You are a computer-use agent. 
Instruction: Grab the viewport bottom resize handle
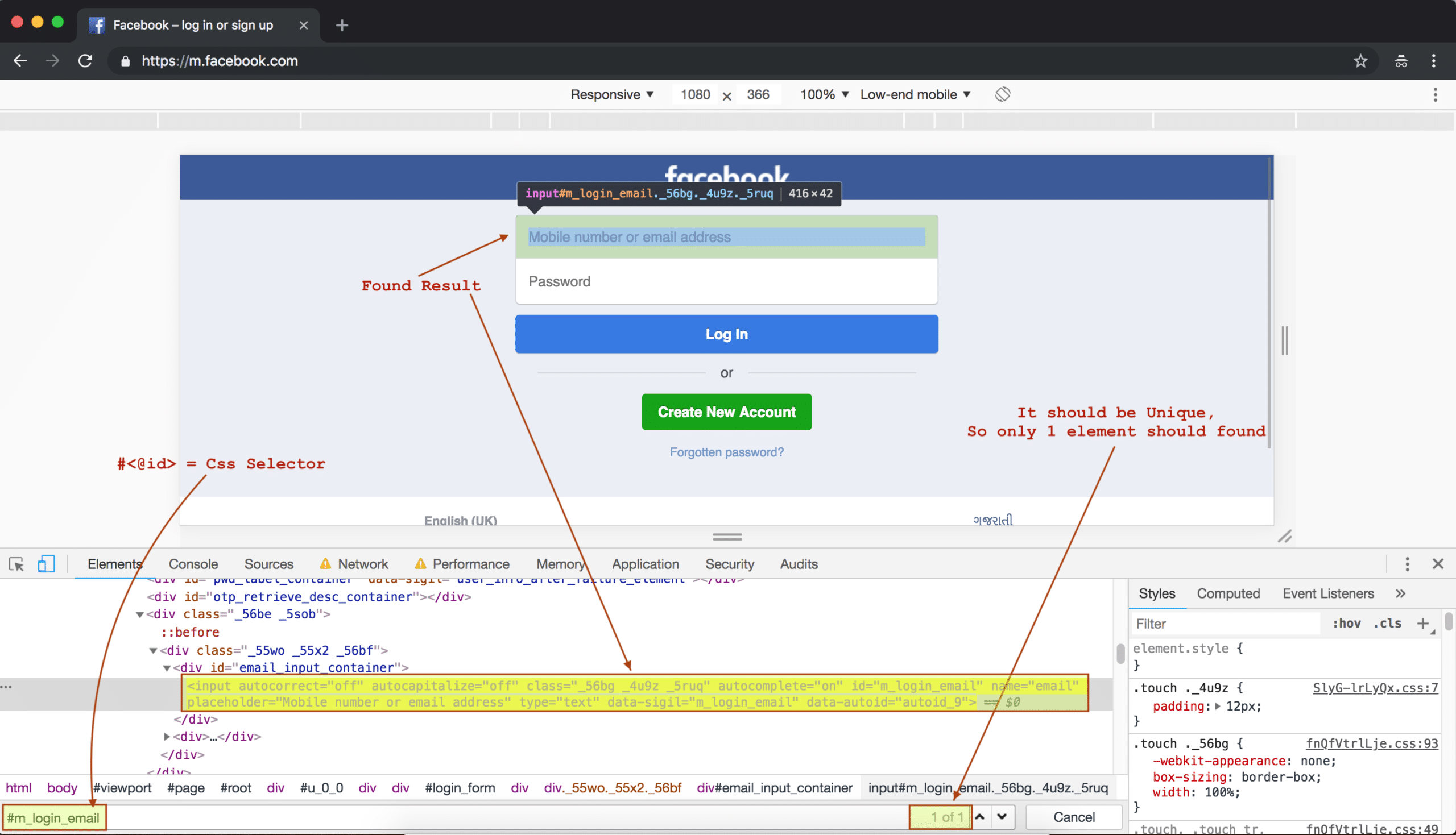727,537
